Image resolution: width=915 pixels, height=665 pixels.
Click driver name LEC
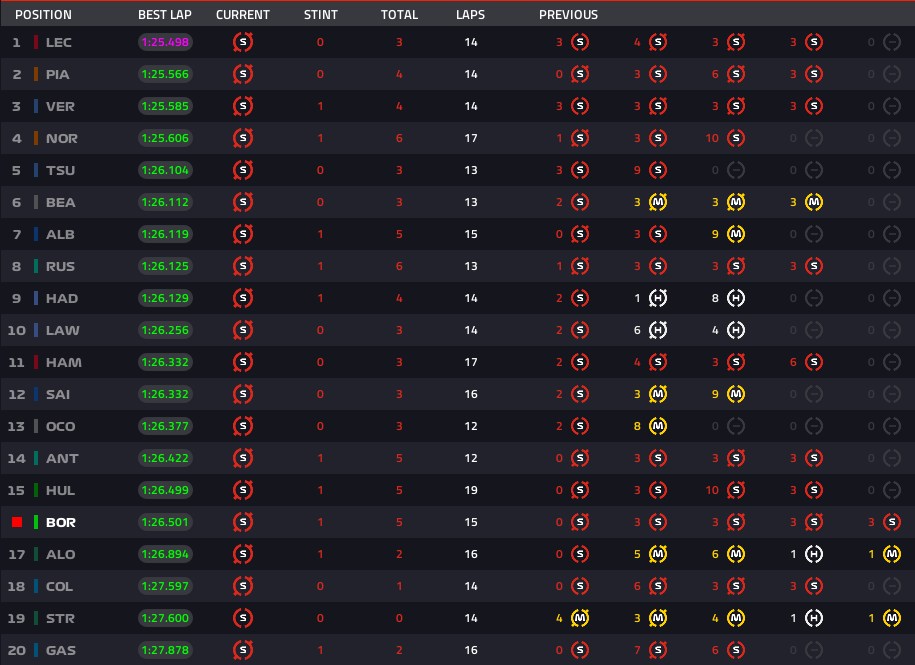(x=59, y=42)
